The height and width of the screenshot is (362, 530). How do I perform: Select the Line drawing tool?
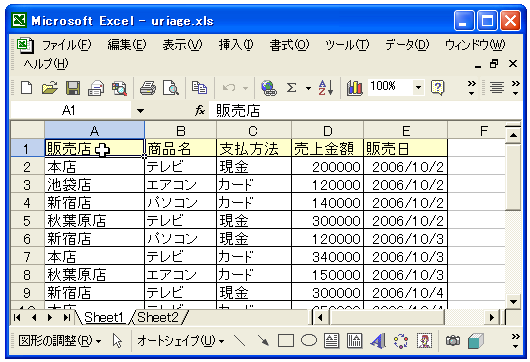coord(240,341)
